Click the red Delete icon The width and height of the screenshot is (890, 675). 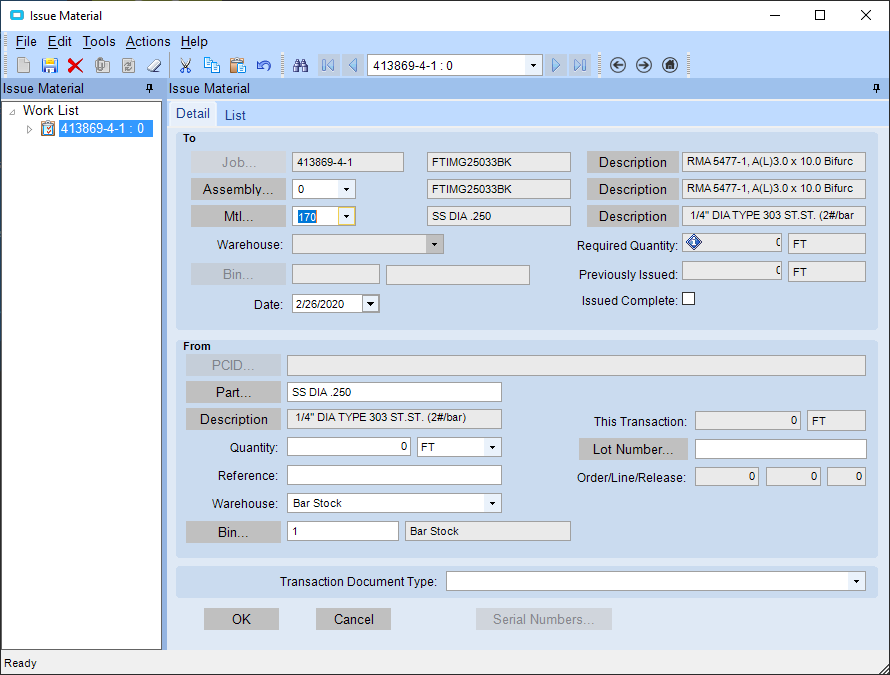pos(75,65)
